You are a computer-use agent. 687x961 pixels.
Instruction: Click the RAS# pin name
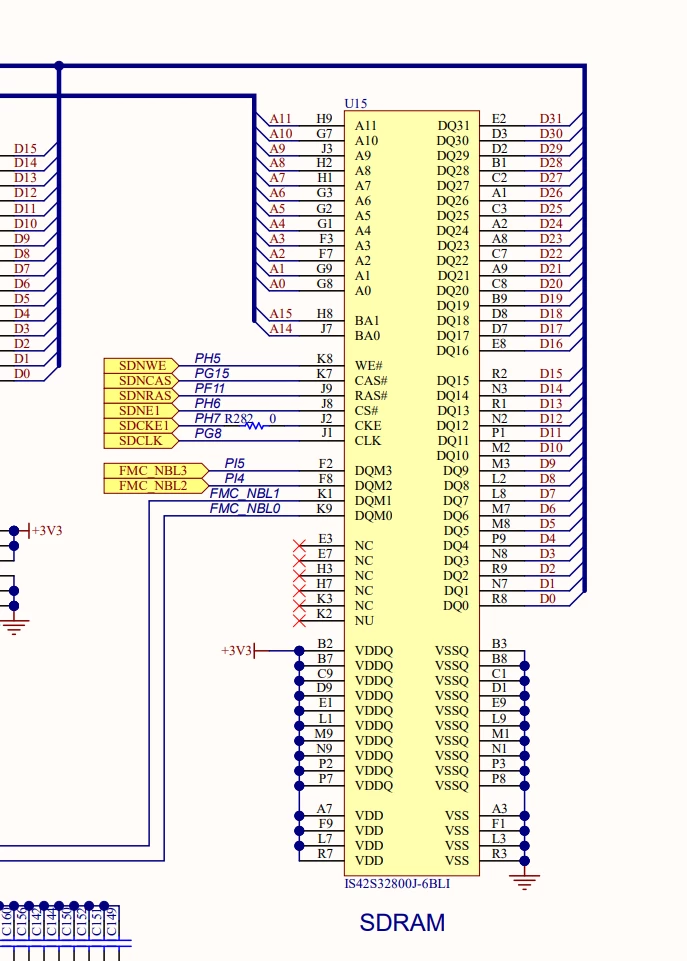[x=371, y=395]
